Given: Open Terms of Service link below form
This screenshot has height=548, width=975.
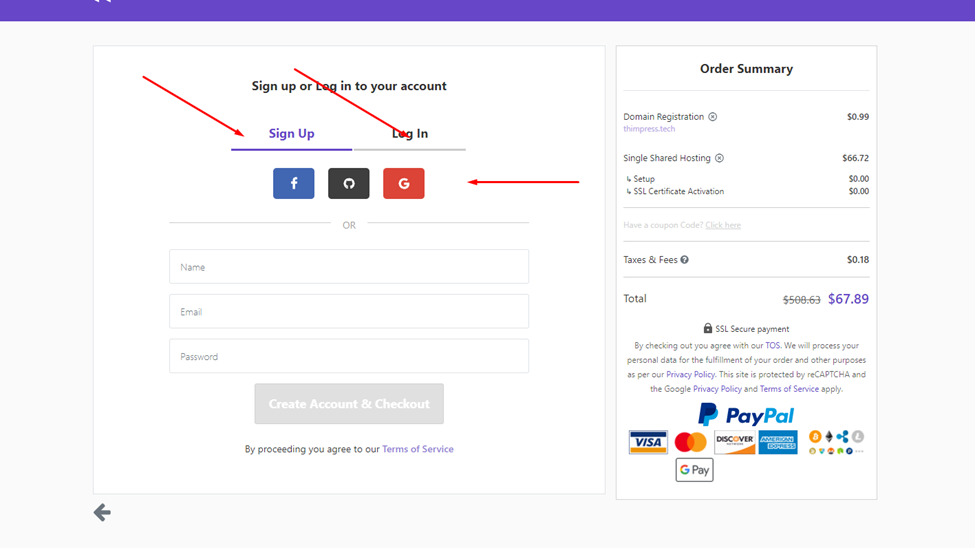Looking at the screenshot, I should coord(418,449).
